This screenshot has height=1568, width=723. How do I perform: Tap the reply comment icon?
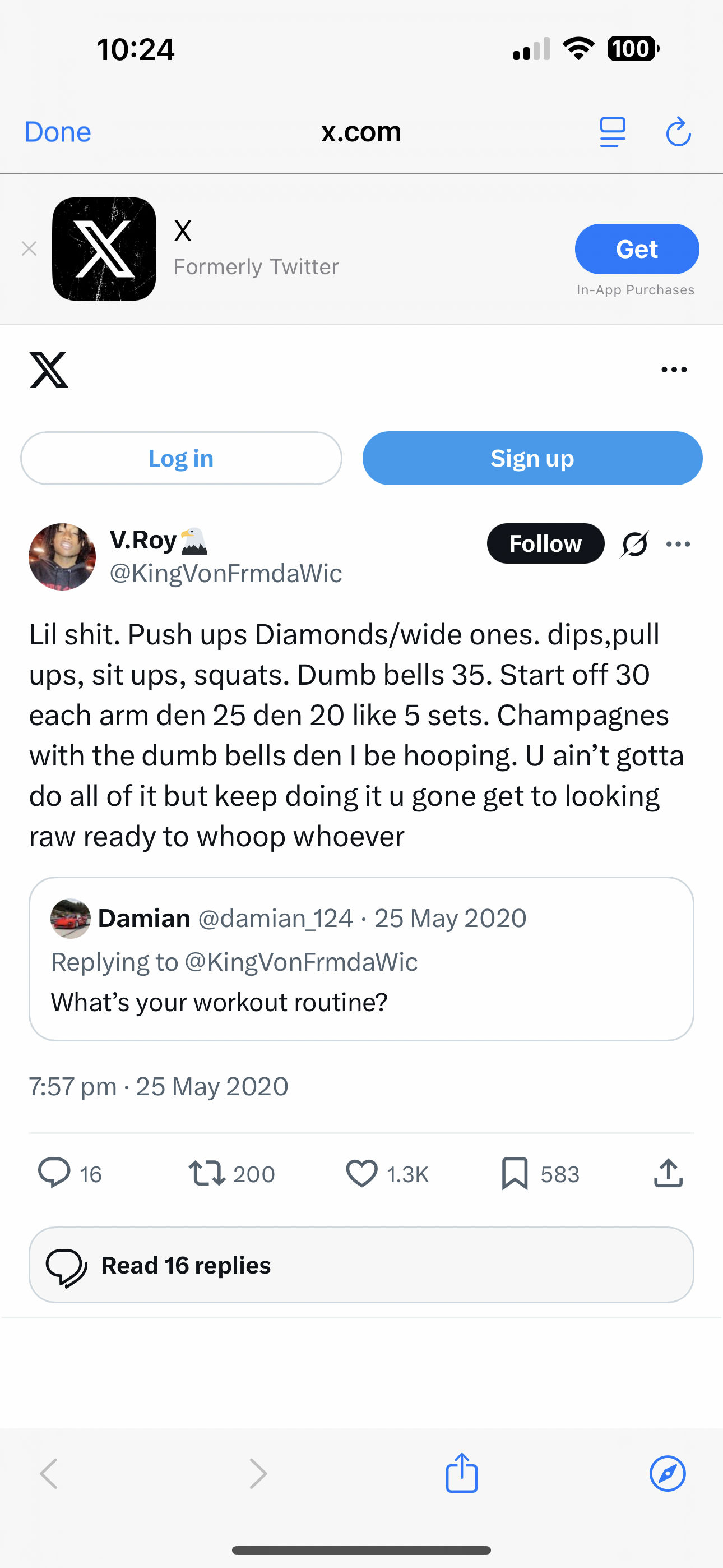coord(54,1173)
